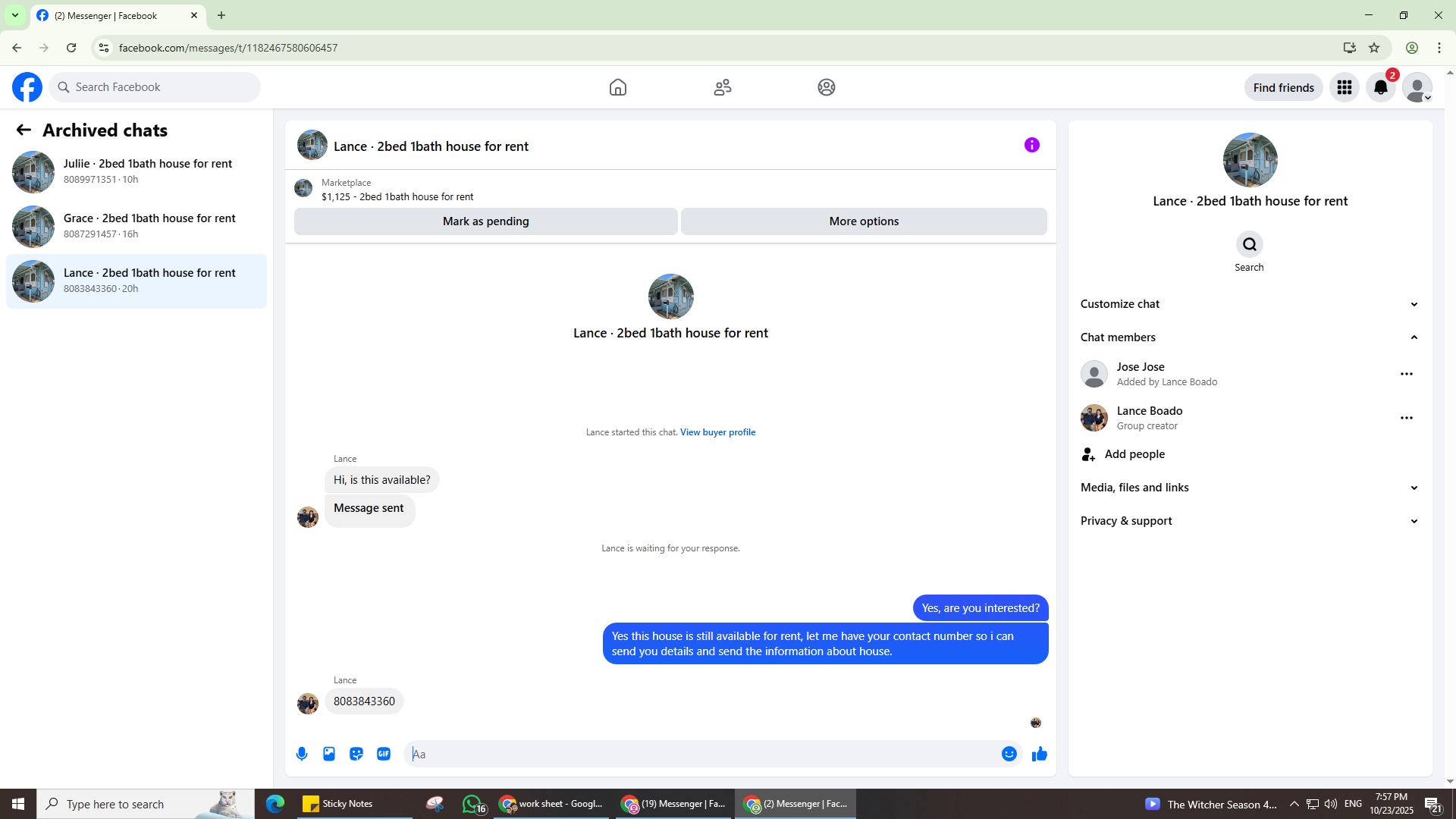Search within conversation using magnifier icon
This screenshot has height=819, width=1456.
coord(1249,244)
